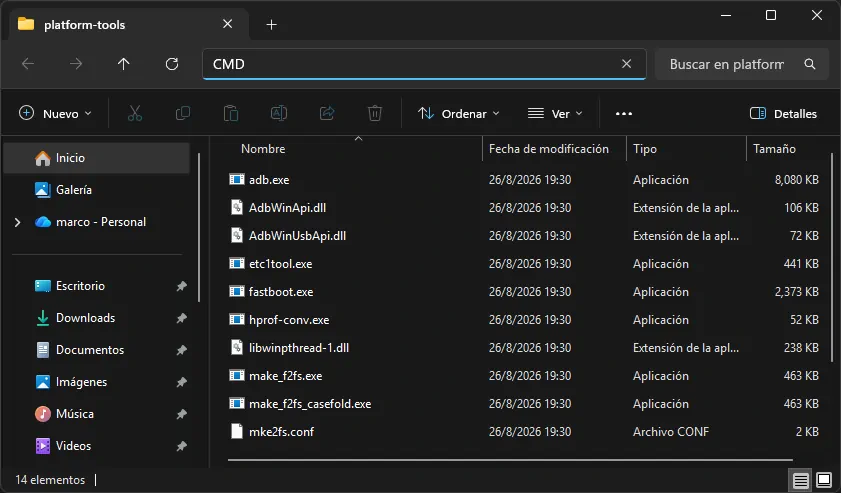Screen dimensions: 841x493
Task: Open the Ordenar dropdown
Action: pos(459,113)
